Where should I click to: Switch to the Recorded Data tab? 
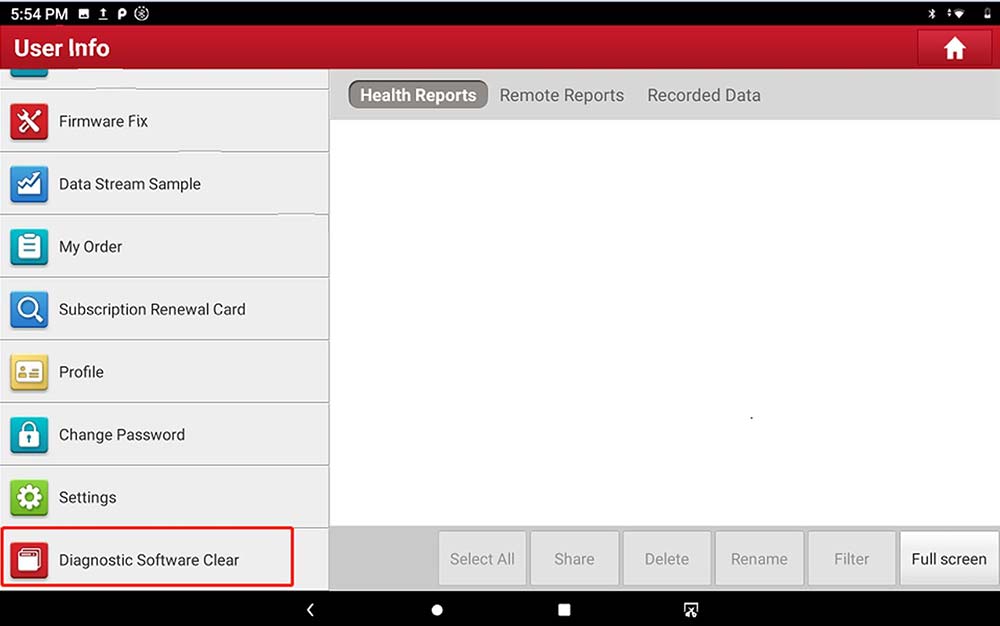pyautogui.click(x=703, y=95)
